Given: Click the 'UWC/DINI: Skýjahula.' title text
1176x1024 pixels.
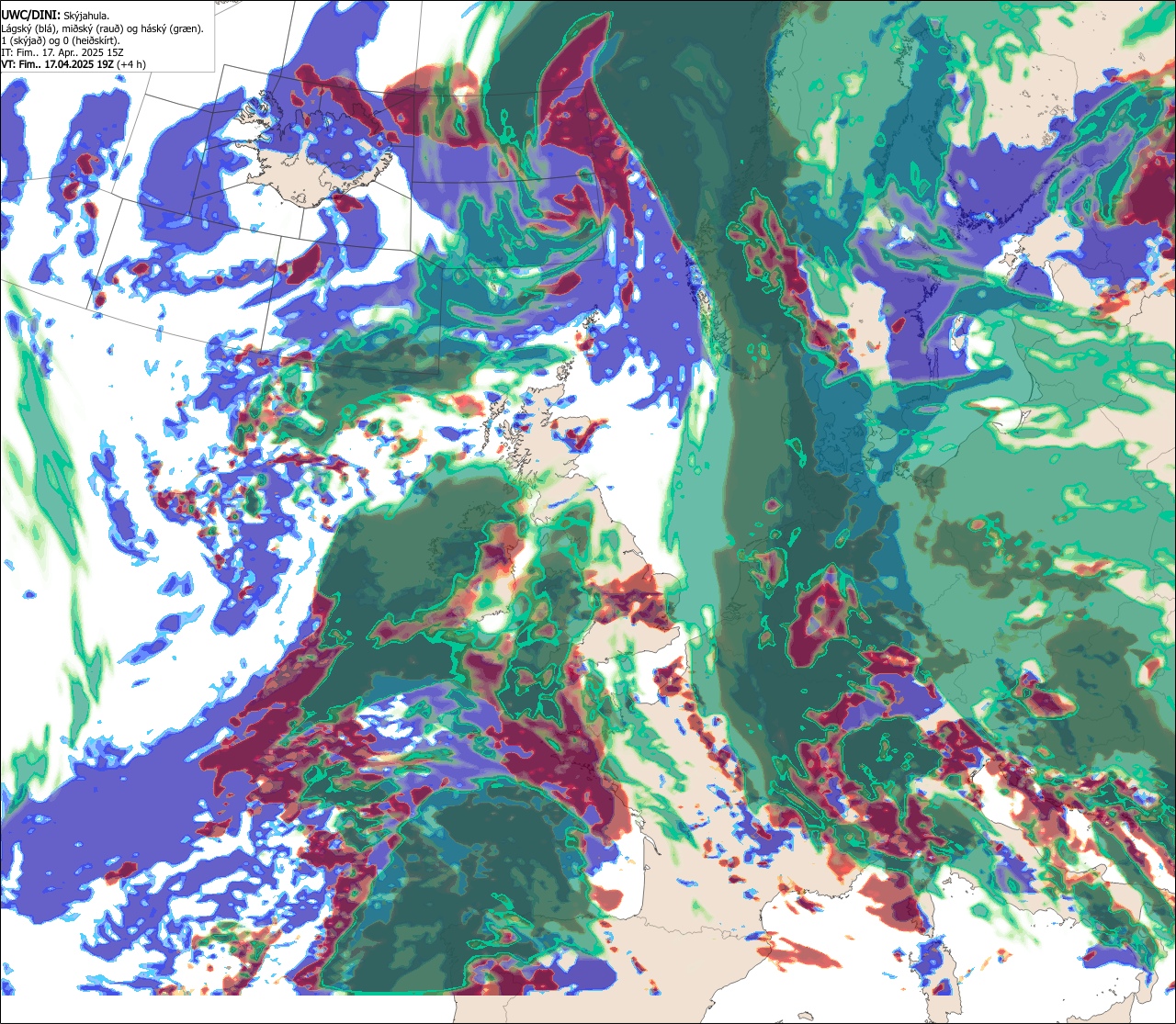Looking at the screenshot, I should pyautogui.click(x=54, y=16).
